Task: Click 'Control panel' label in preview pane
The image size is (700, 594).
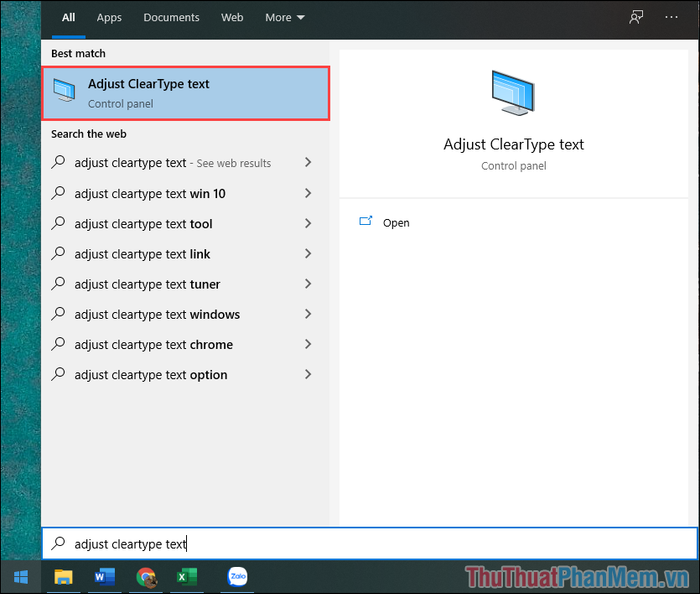Action: (513, 166)
